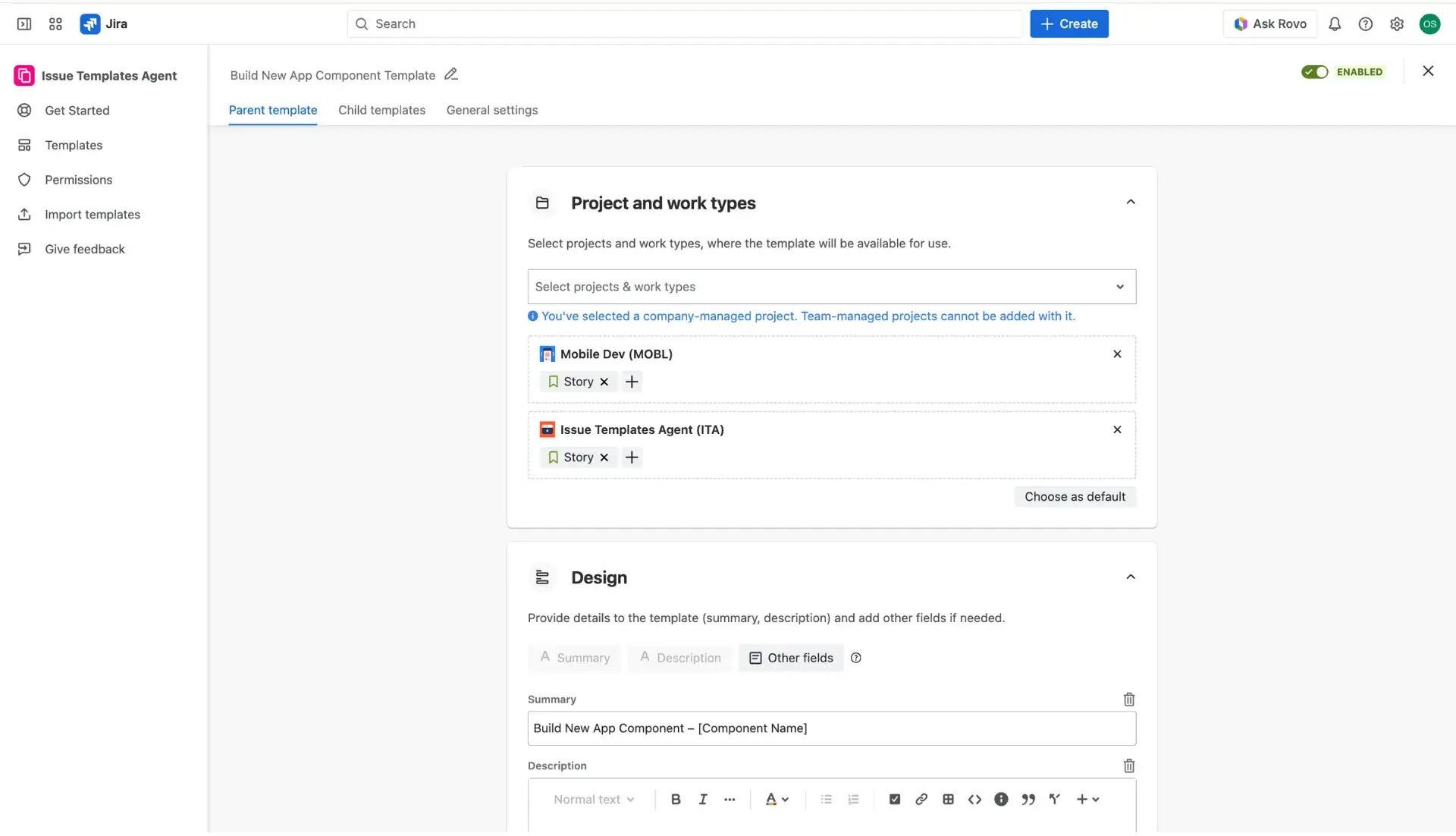
Task: Open the Normal text style dropdown
Action: [x=594, y=799]
